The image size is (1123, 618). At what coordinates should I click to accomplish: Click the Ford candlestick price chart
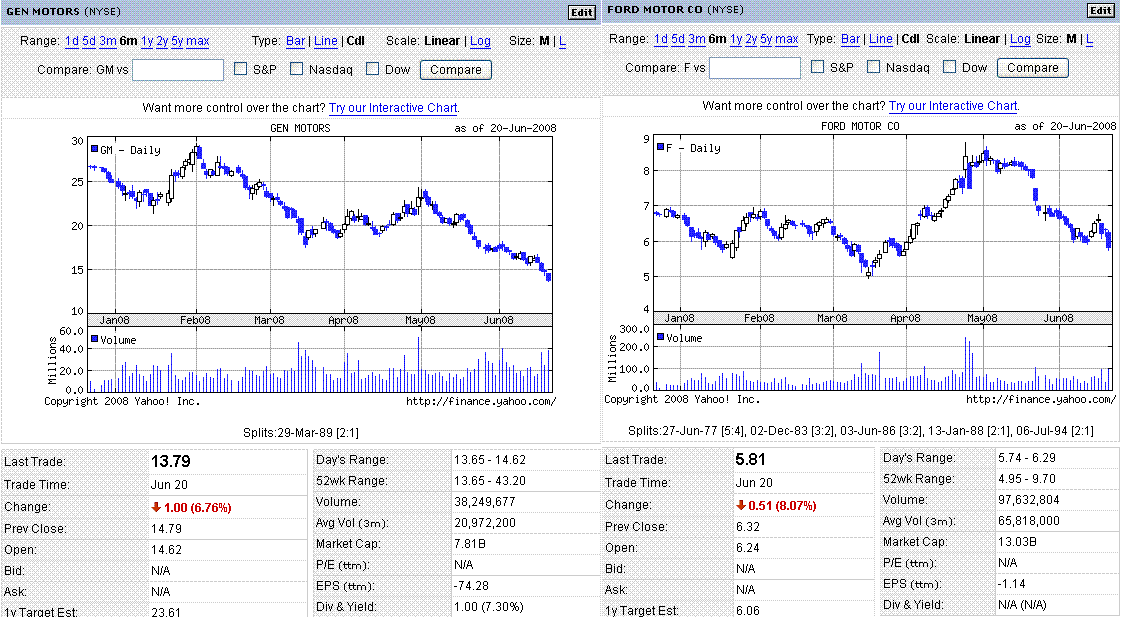pyautogui.click(x=883, y=223)
